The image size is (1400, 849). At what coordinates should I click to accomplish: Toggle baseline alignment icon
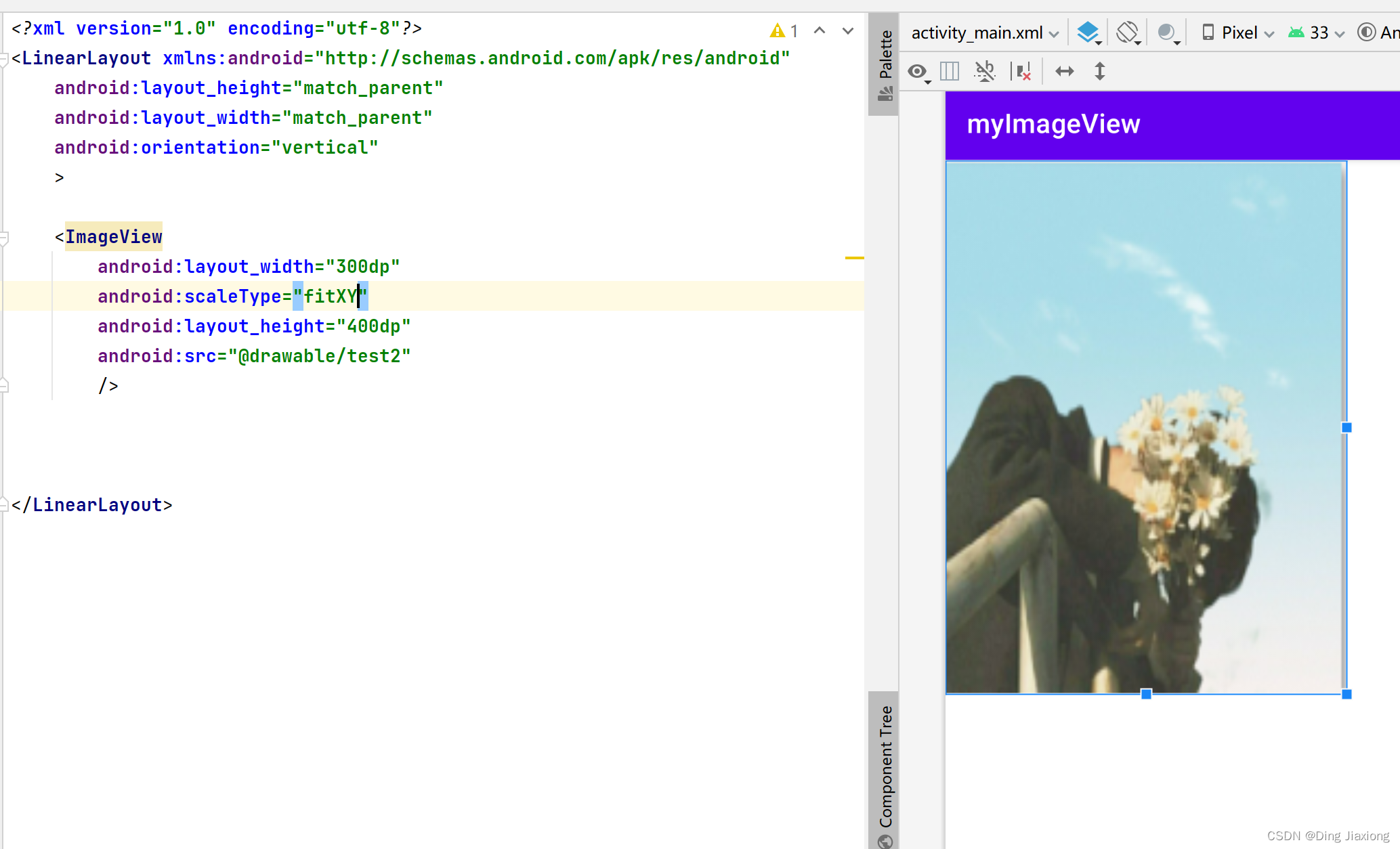[x=985, y=71]
